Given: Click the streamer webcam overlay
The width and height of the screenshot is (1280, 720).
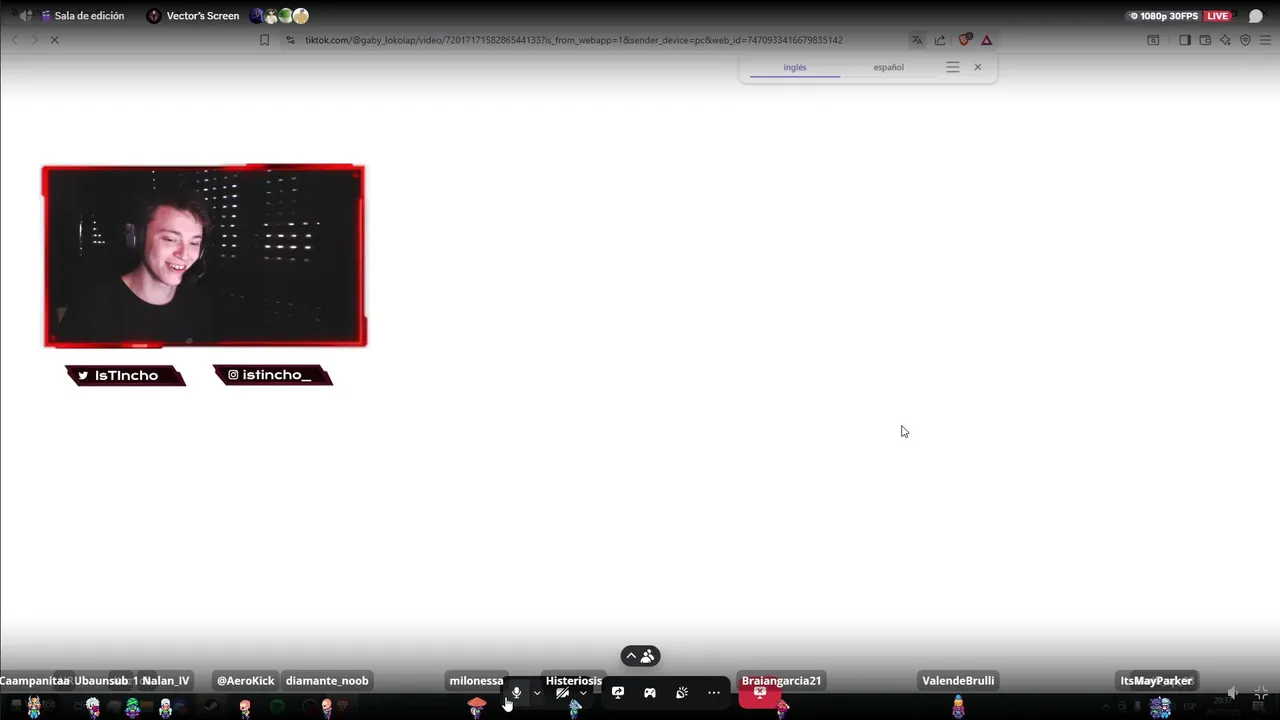Looking at the screenshot, I should pos(204,256).
